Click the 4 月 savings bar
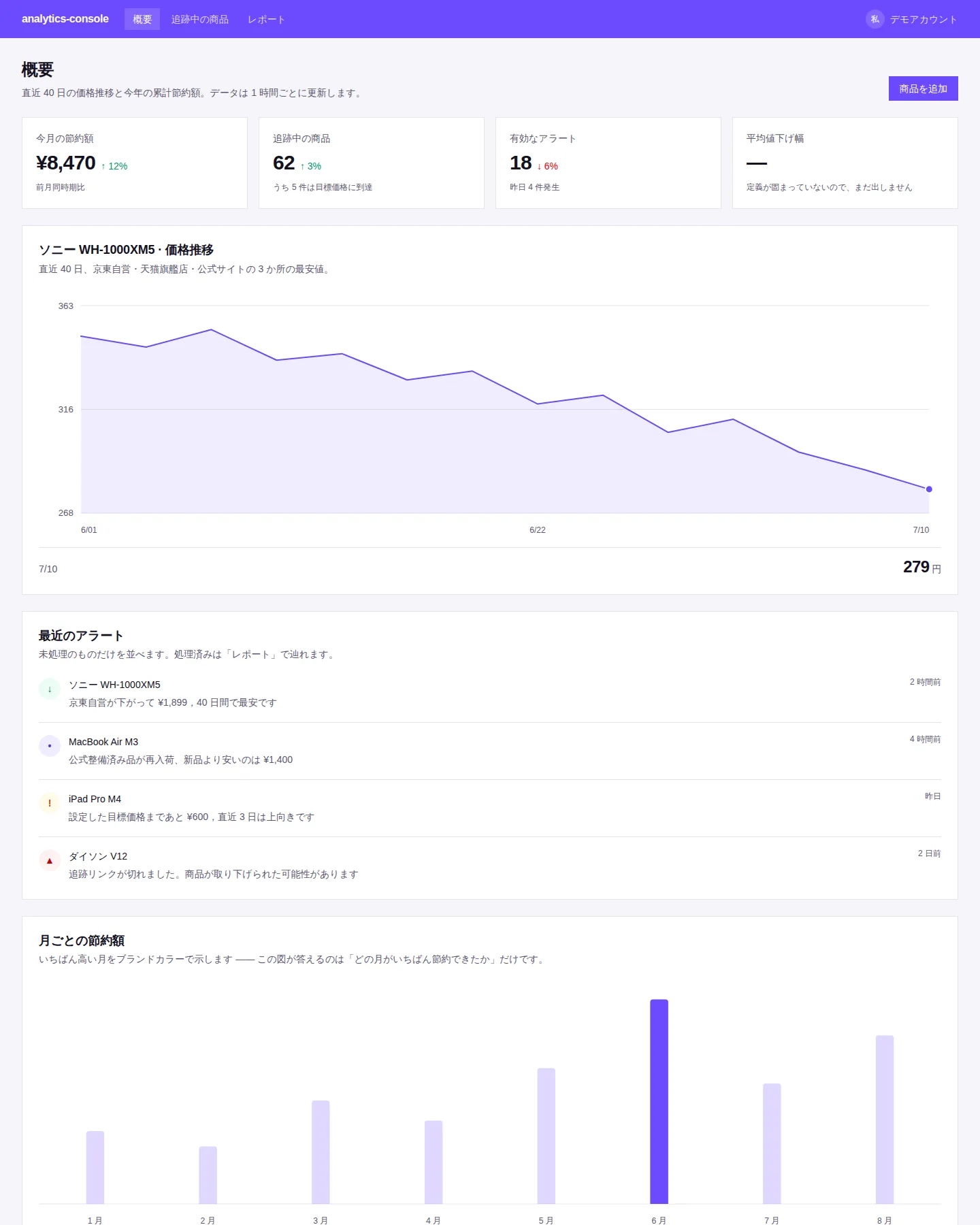 pos(434,1162)
